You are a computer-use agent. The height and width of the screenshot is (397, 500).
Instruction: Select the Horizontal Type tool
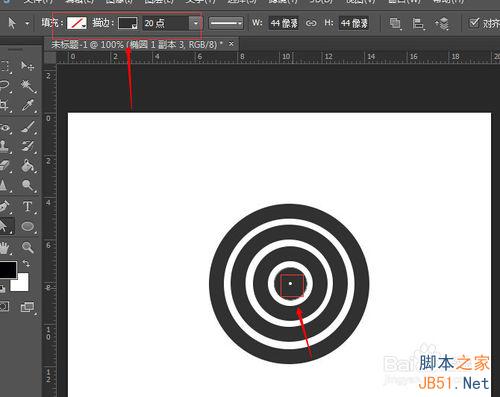pos(28,207)
